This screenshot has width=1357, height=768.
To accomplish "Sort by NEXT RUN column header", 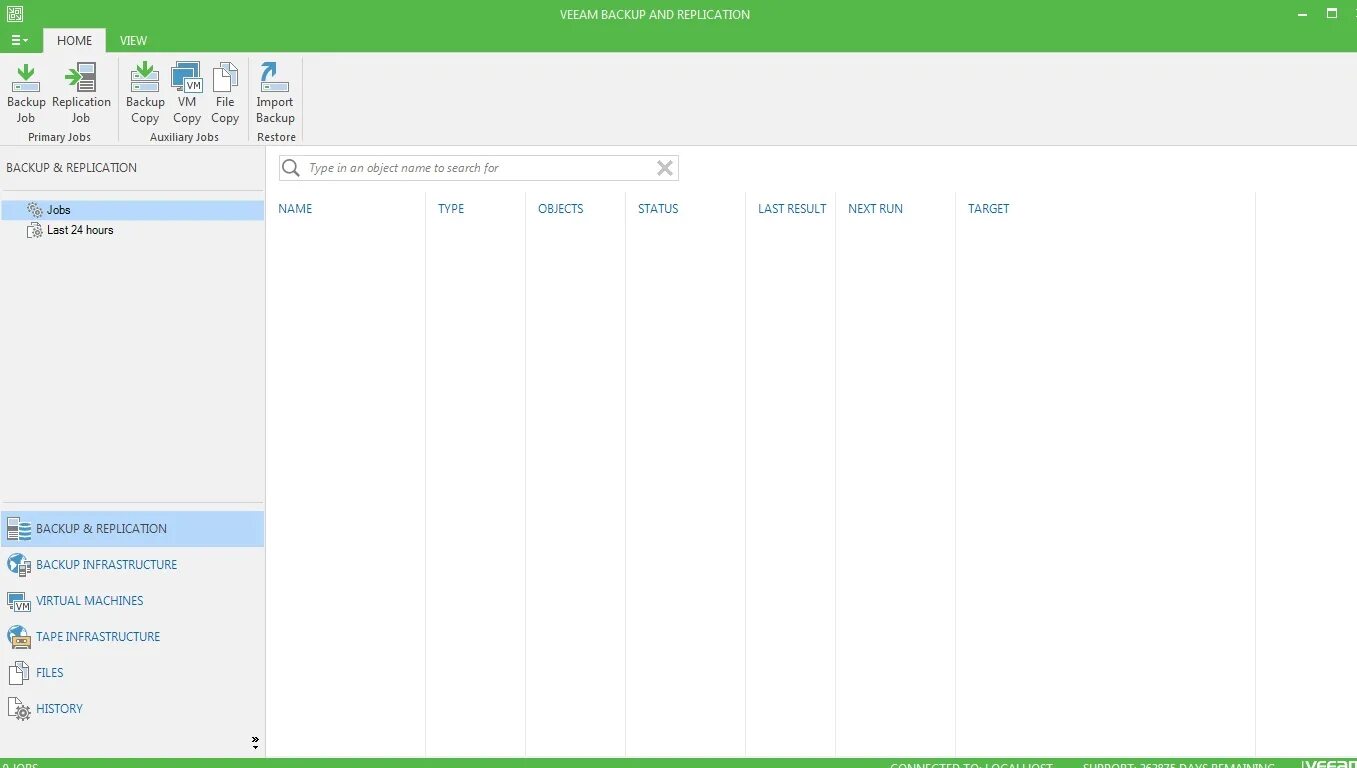I will 875,209.
